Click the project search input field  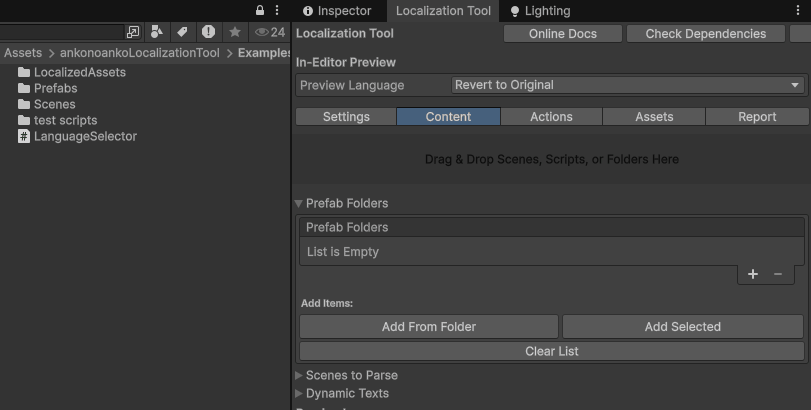[62, 32]
